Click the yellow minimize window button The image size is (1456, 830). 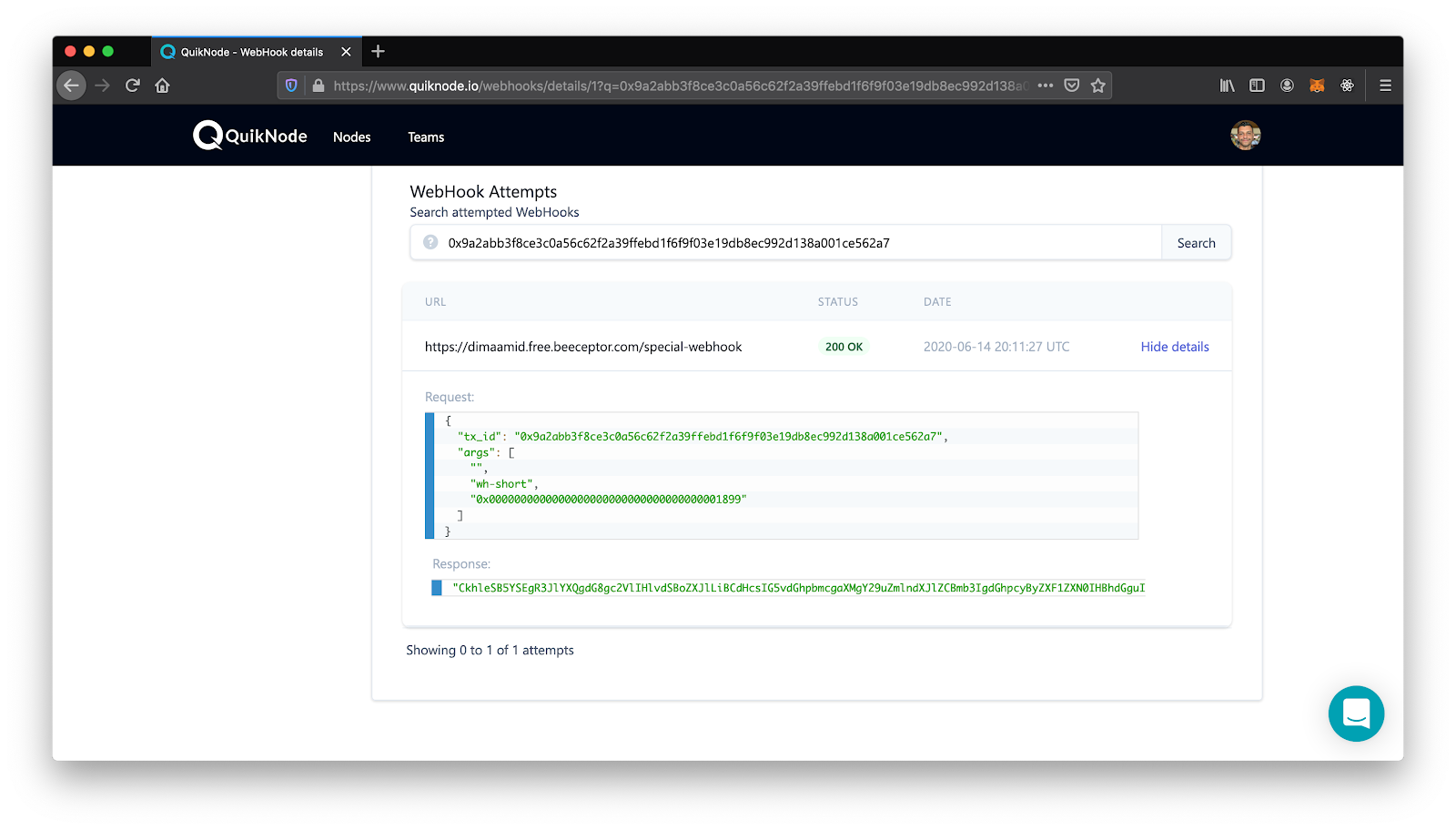pyautogui.click(x=89, y=51)
